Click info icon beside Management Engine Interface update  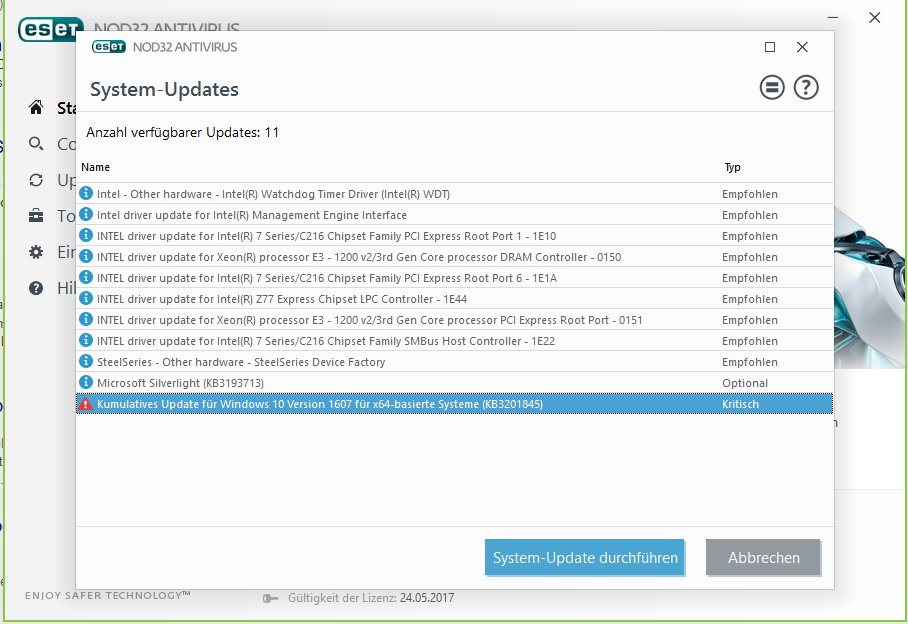click(86, 214)
